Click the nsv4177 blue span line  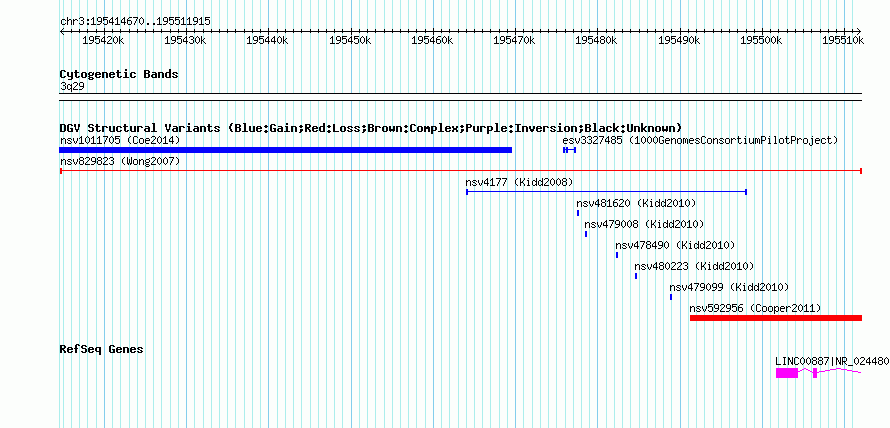(x=606, y=192)
